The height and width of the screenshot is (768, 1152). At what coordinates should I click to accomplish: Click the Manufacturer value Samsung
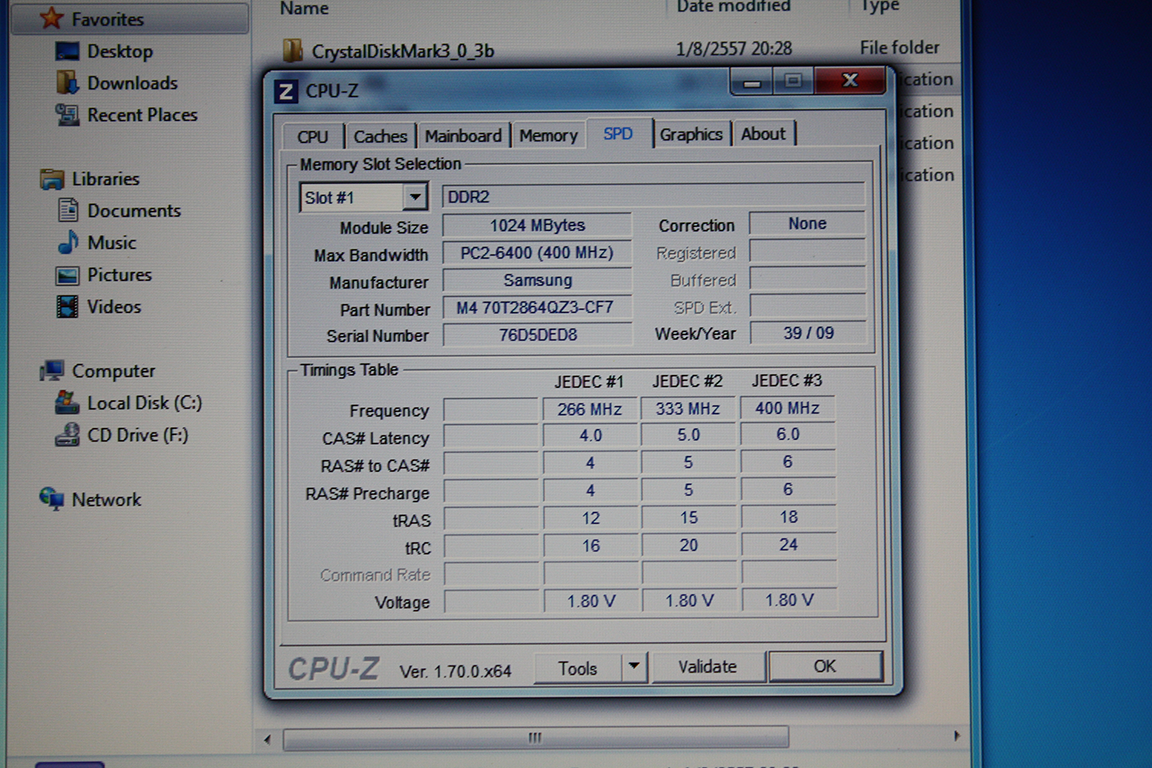point(537,280)
